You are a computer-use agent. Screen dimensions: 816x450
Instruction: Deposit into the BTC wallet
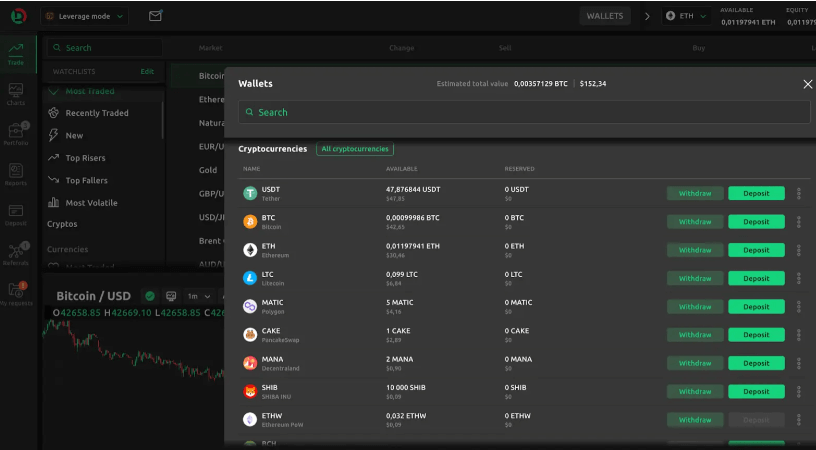756,222
